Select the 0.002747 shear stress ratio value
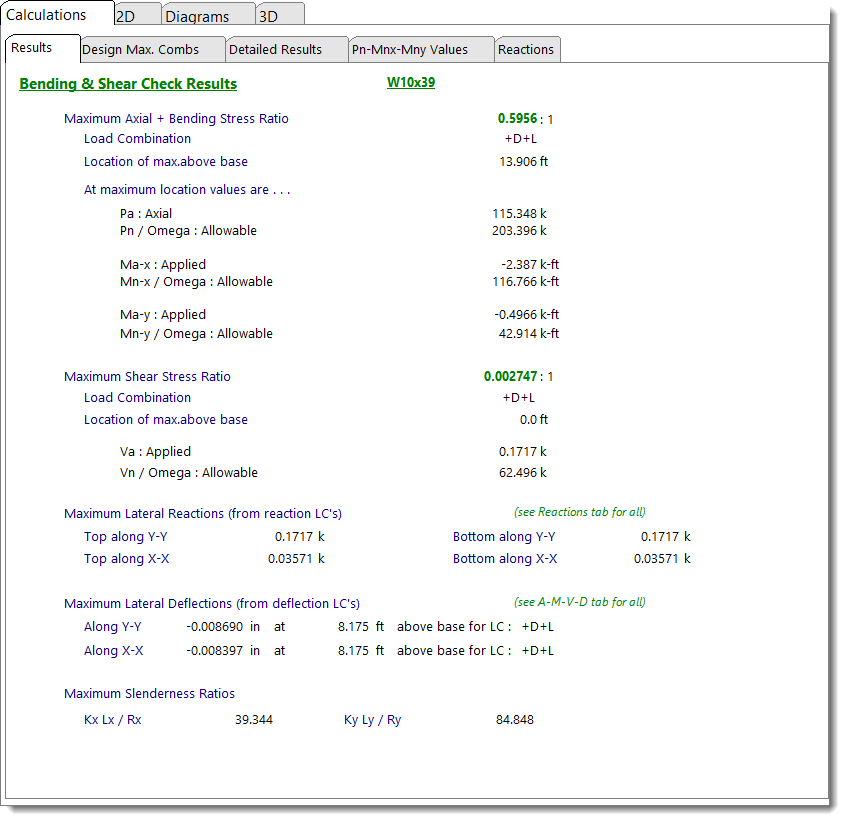Image resolution: width=845 pixels, height=821 pixels. coord(511,376)
